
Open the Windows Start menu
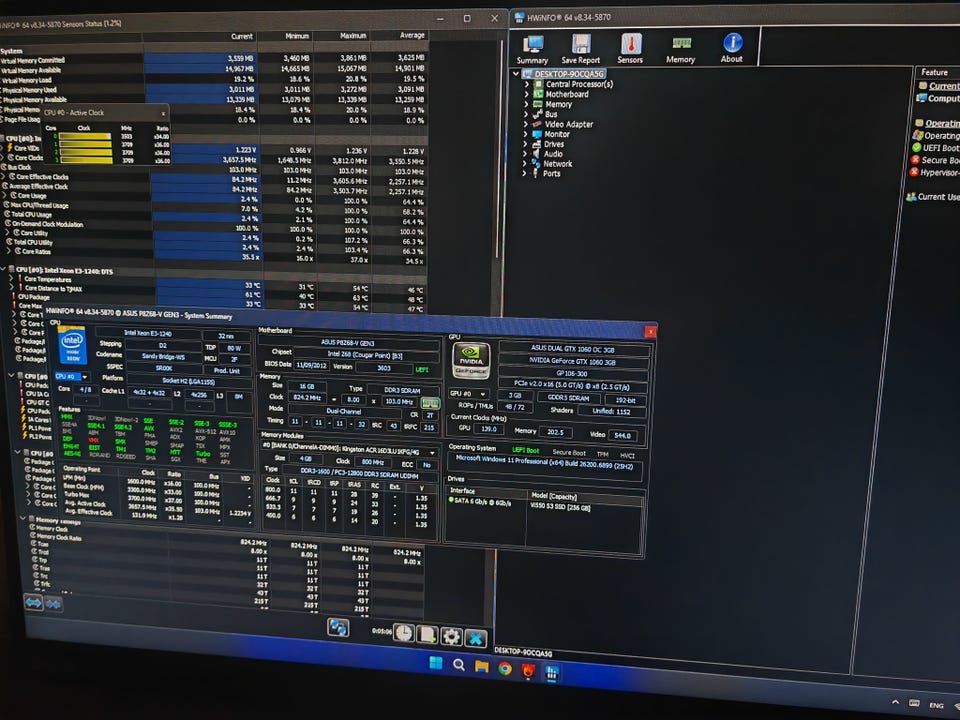(436, 663)
